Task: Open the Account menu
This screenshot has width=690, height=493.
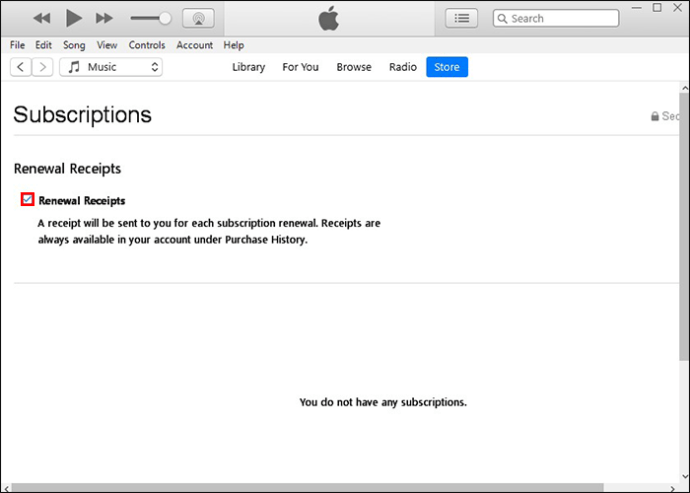Action: (195, 45)
